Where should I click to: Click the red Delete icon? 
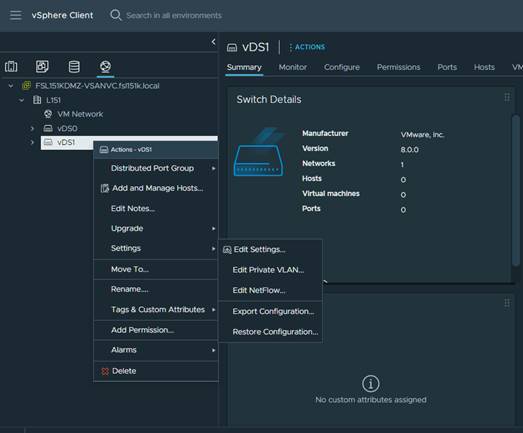pyautogui.click(x=105, y=371)
